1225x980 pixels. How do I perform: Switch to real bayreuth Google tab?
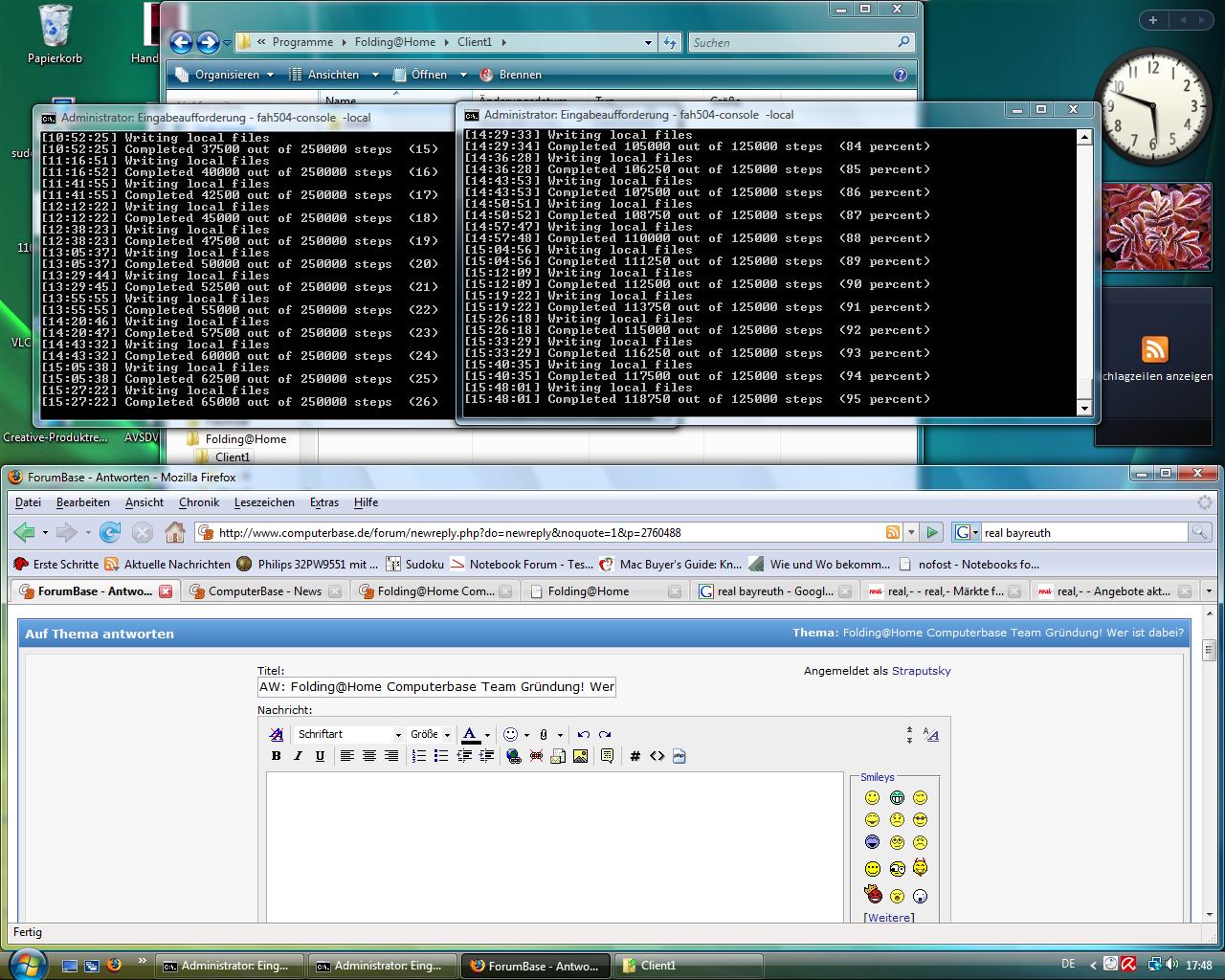773,591
